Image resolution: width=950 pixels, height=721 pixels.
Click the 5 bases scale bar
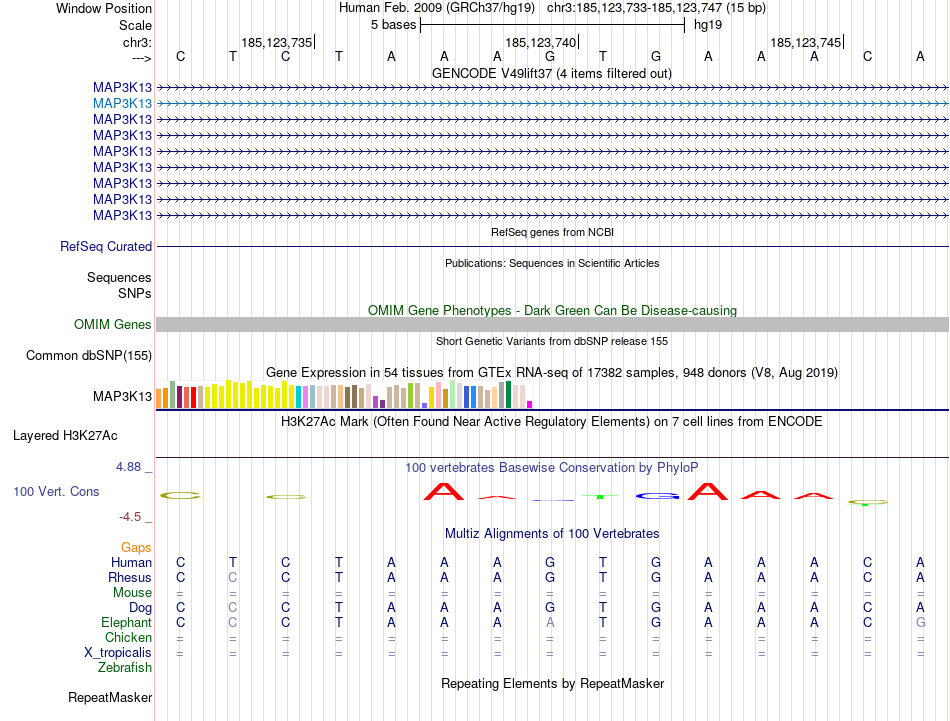pos(553,25)
